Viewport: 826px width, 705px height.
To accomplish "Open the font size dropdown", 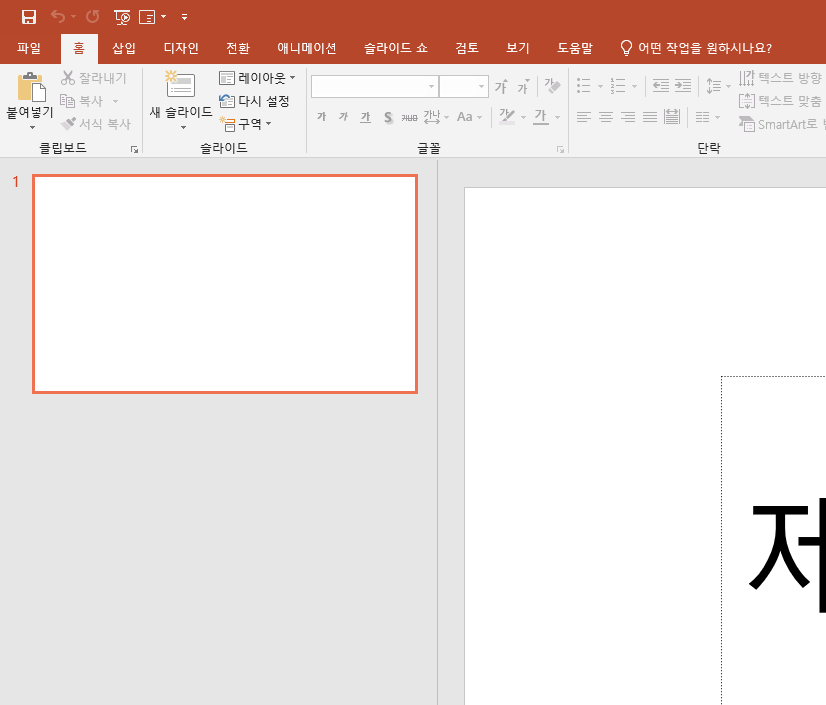I will coord(481,86).
